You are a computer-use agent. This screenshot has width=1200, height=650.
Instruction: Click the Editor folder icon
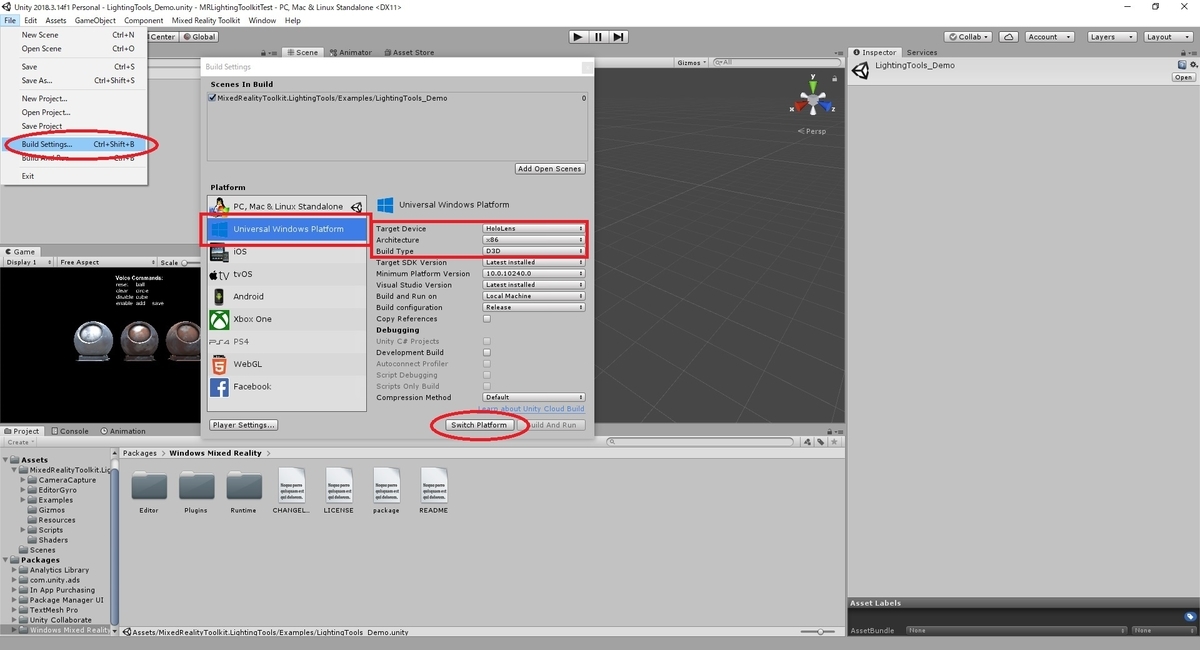click(x=149, y=485)
